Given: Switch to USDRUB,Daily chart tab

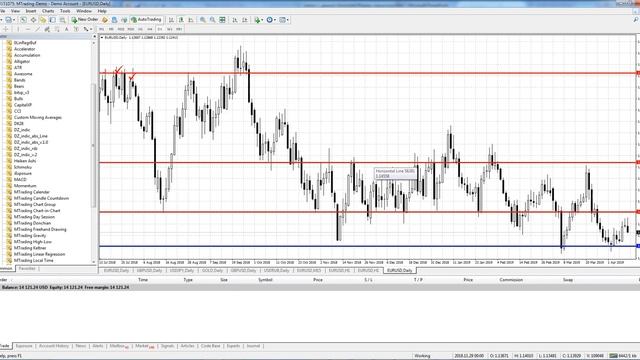Looking at the screenshot, I should coord(276,271).
